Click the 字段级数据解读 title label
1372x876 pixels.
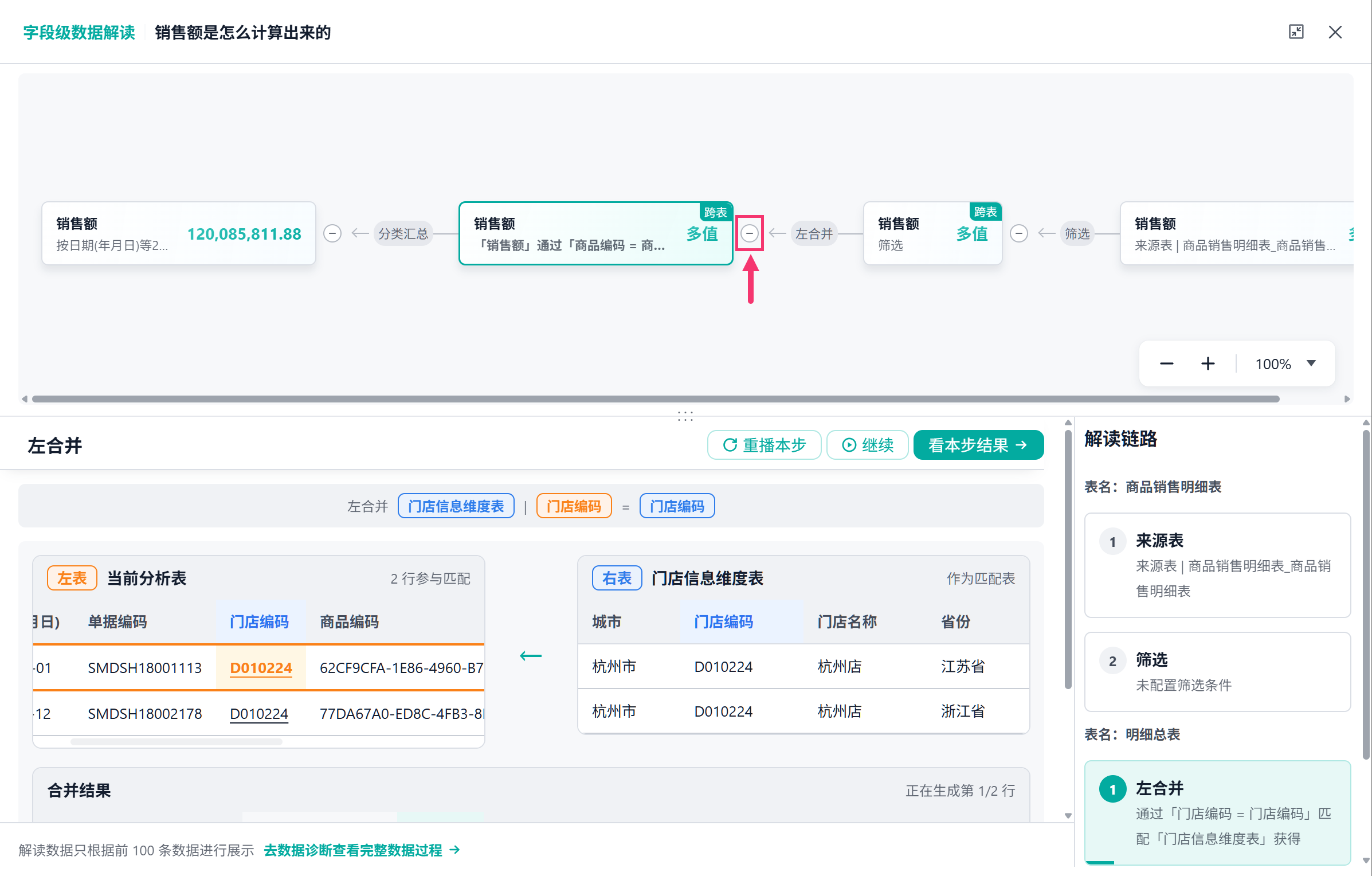[79, 33]
